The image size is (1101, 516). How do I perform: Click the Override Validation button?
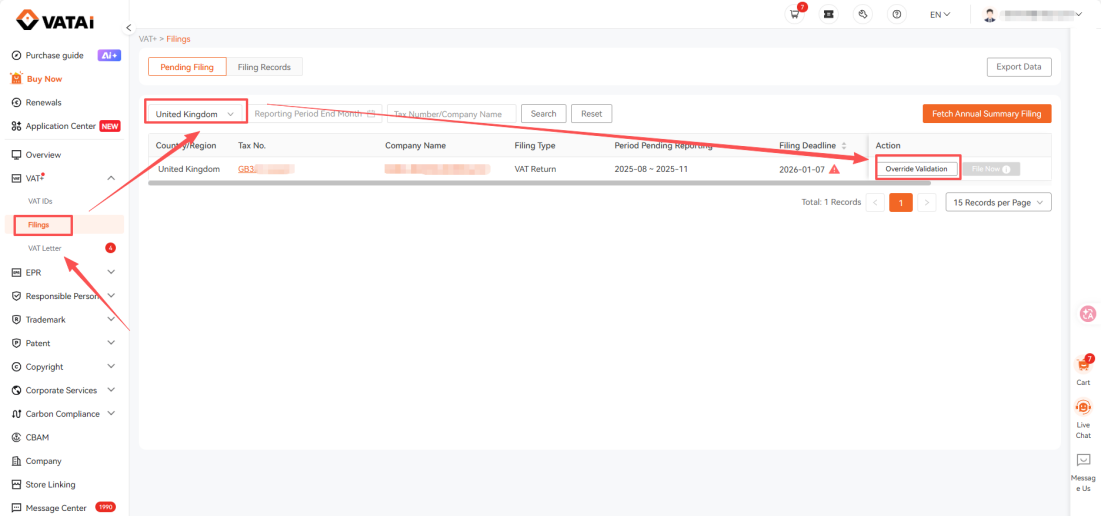[x=917, y=169]
